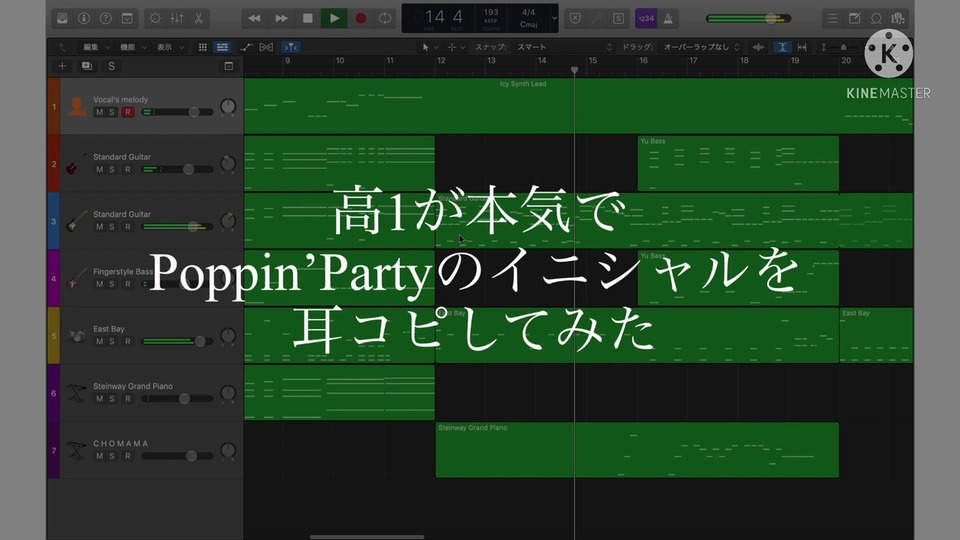
Task: Click the green Play button
Action: 334,18
